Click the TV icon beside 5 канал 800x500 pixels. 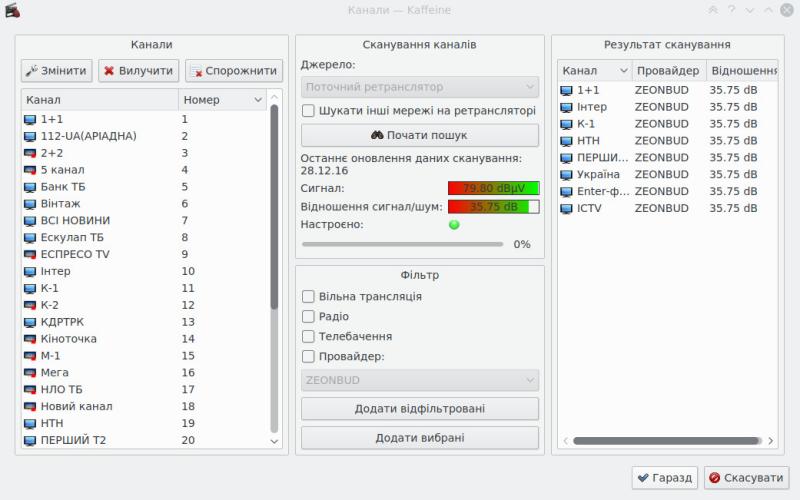pos(29,170)
